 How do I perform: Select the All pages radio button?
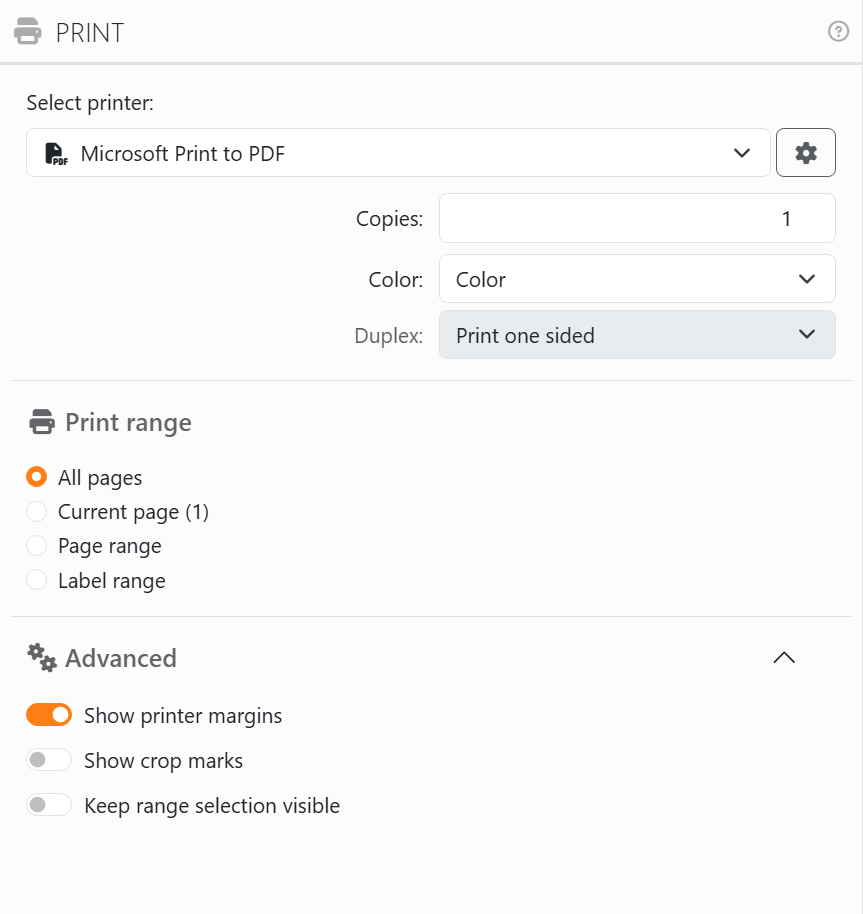coord(36,477)
